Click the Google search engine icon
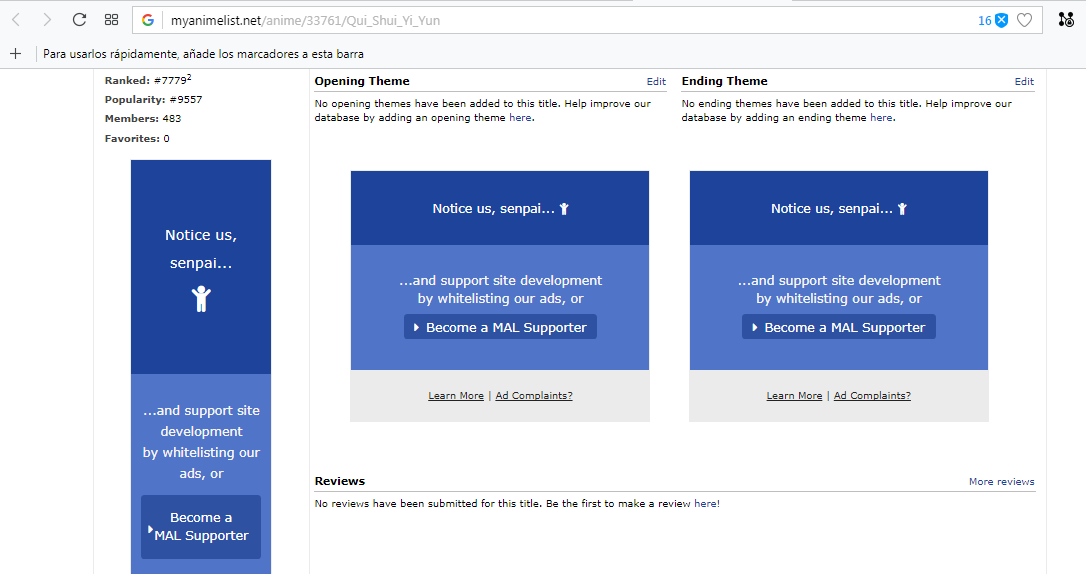This screenshot has width=1086, height=574. (148, 20)
